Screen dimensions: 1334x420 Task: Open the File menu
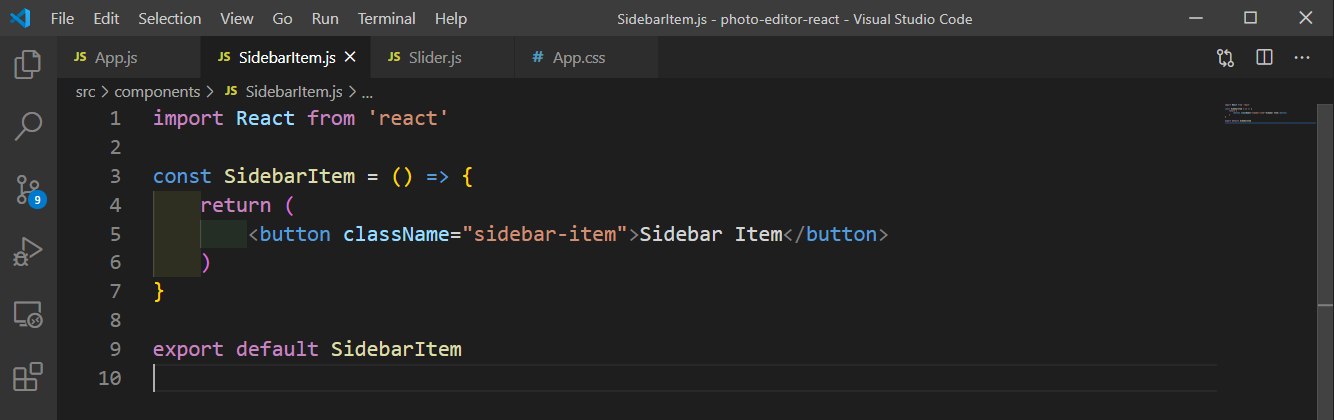tap(62, 19)
